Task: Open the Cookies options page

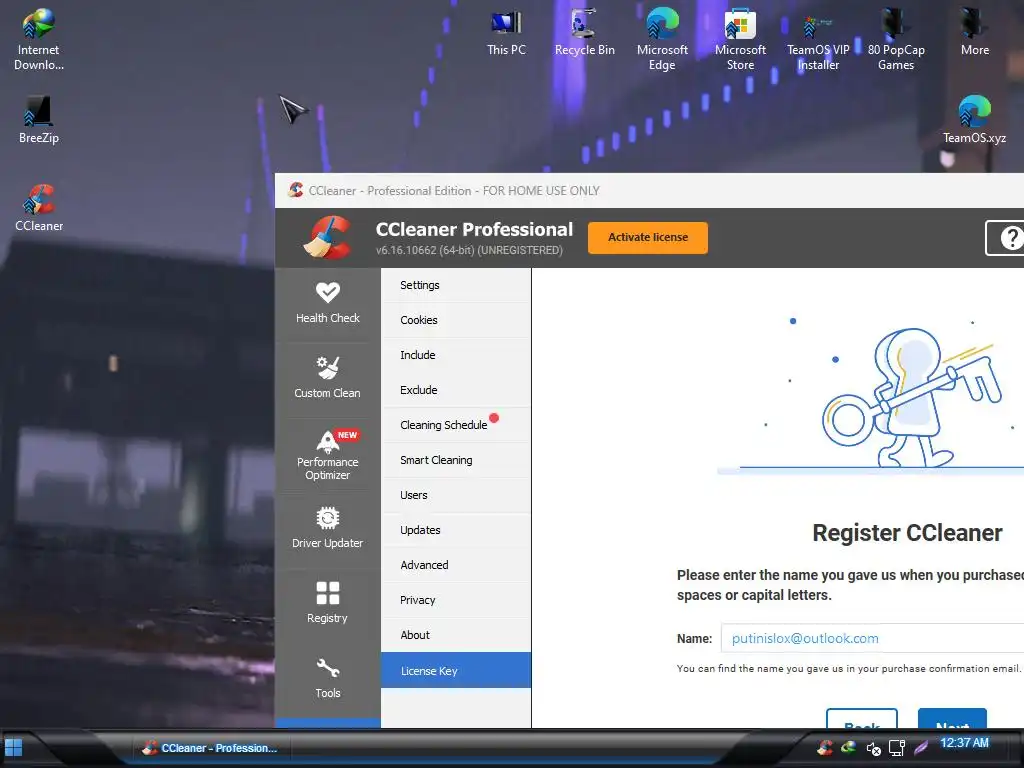Action: click(x=456, y=320)
